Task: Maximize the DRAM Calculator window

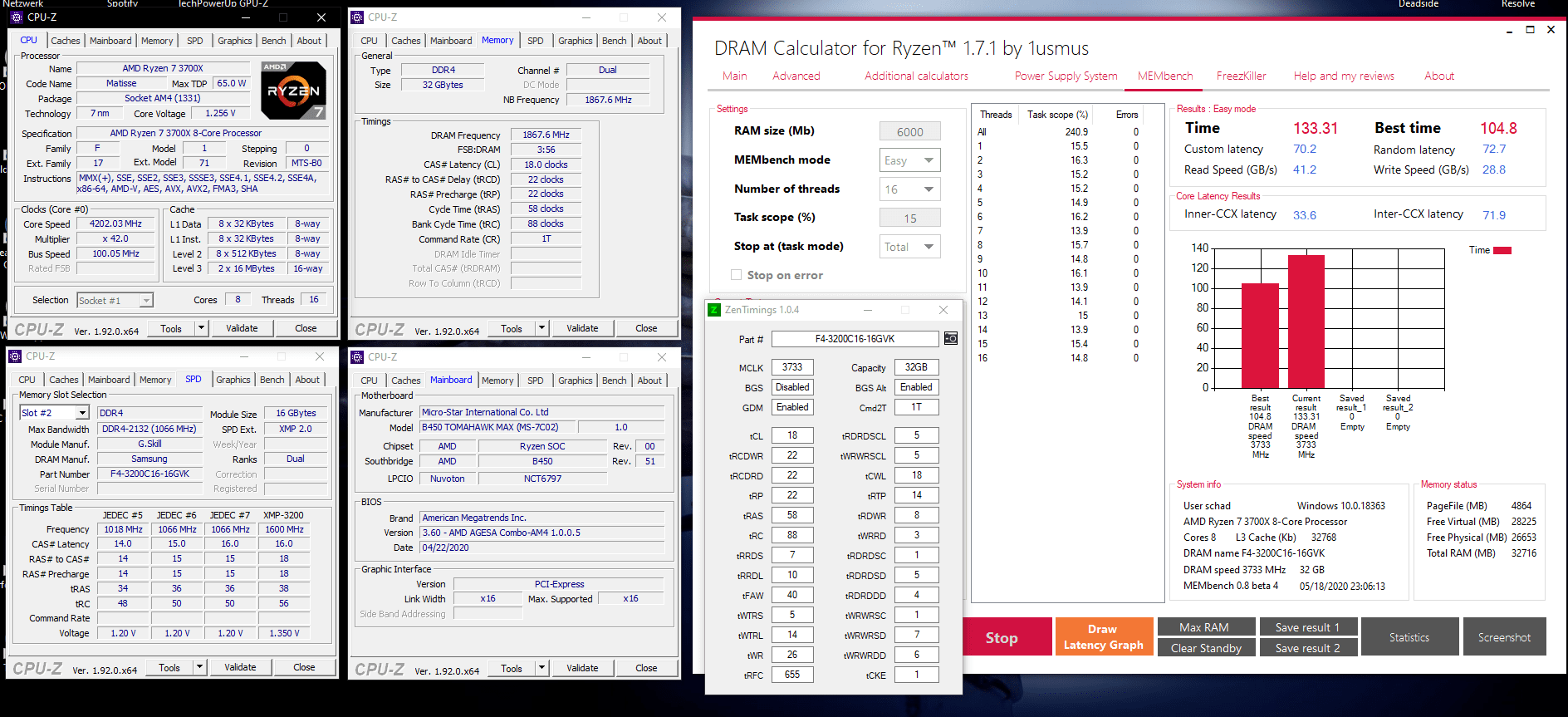Action: pyautogui.click(x=1530, y=30)
